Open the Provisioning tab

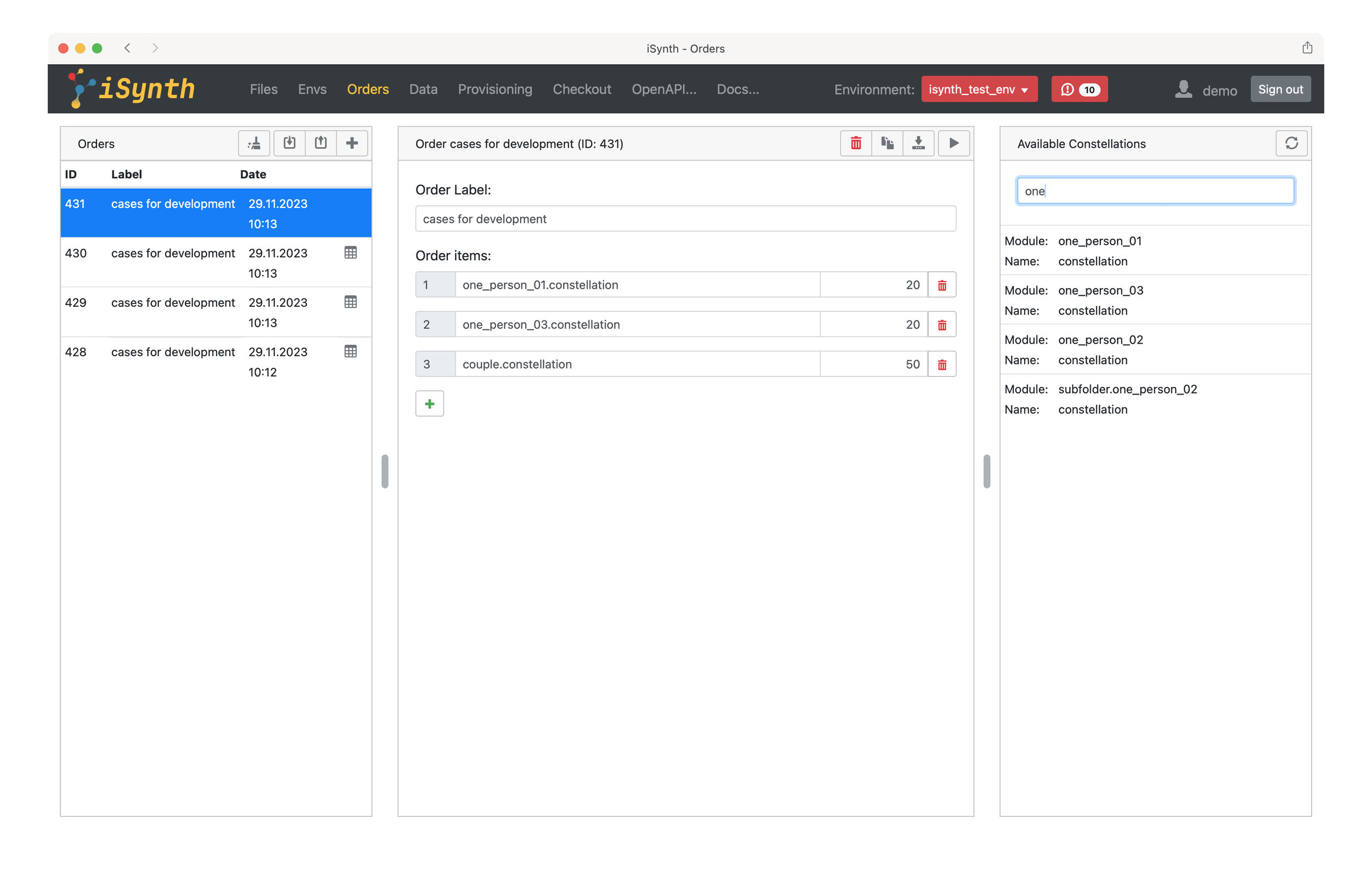coord(495,89)
